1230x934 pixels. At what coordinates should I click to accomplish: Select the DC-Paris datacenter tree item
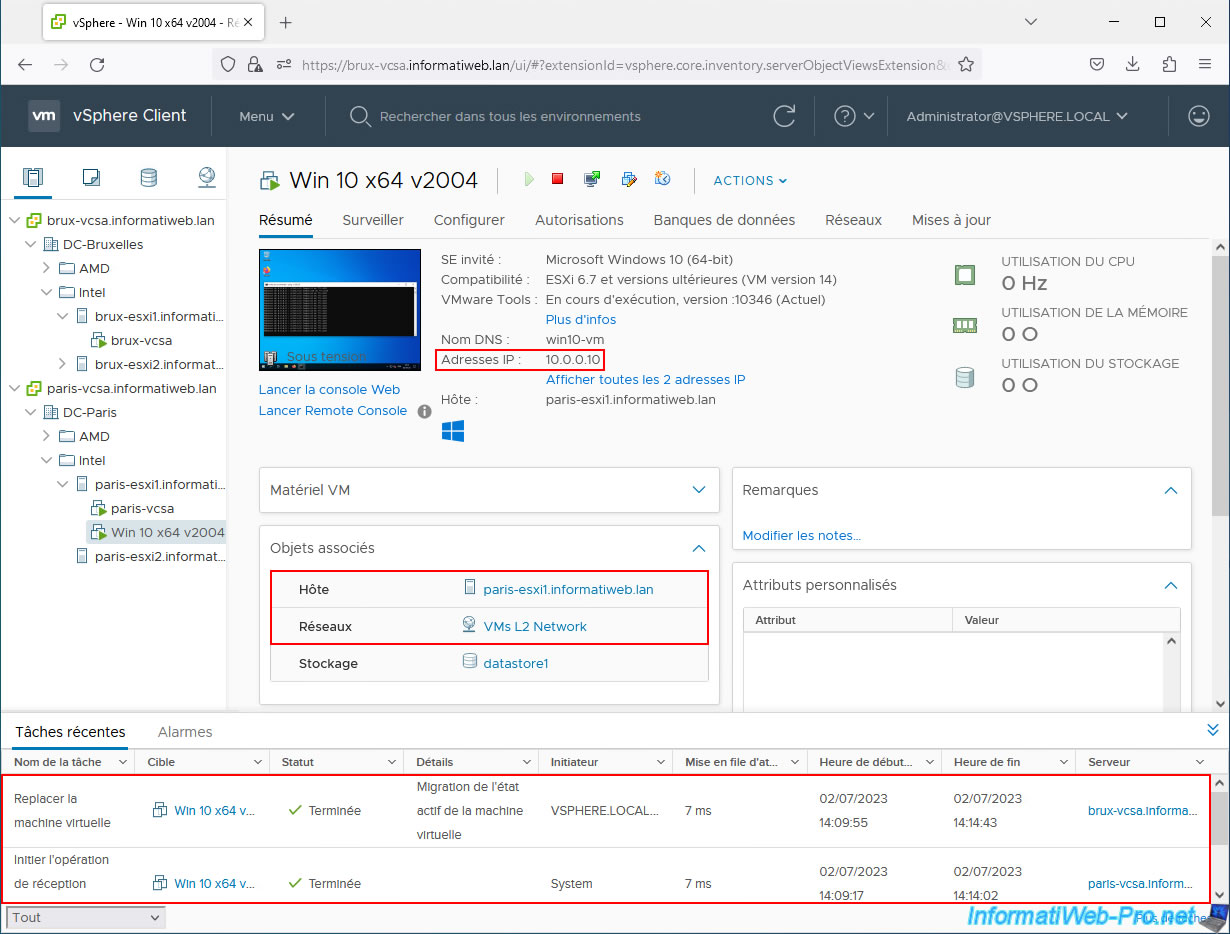click(x=89, y=412)
